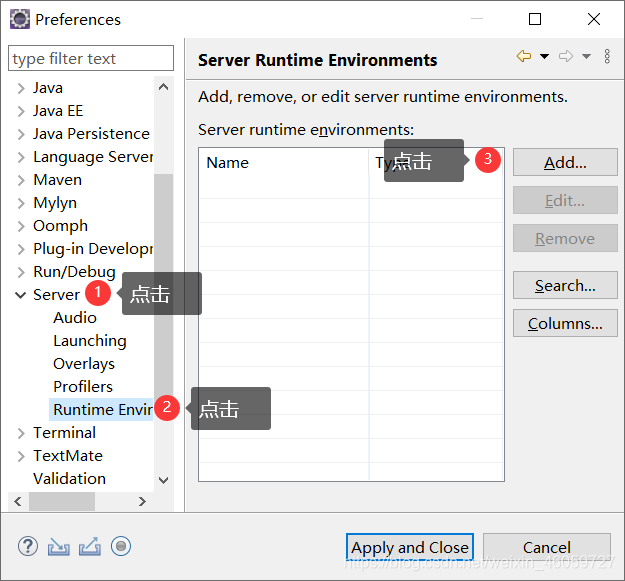Viewport: 625px width, 581px height.
Task: Click the Add... button
Action: pos(565,162)
